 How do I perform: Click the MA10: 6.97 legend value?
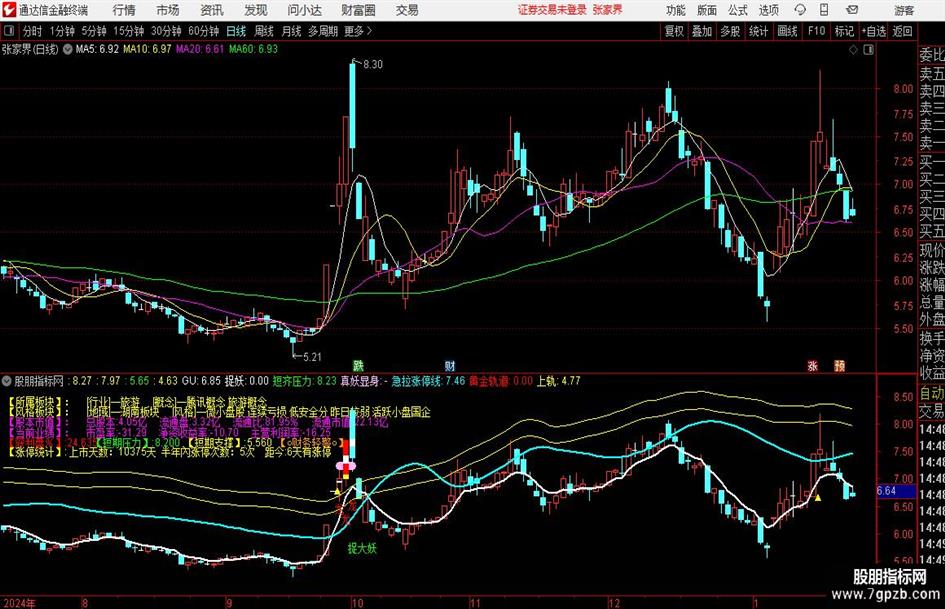click(148, 49)
